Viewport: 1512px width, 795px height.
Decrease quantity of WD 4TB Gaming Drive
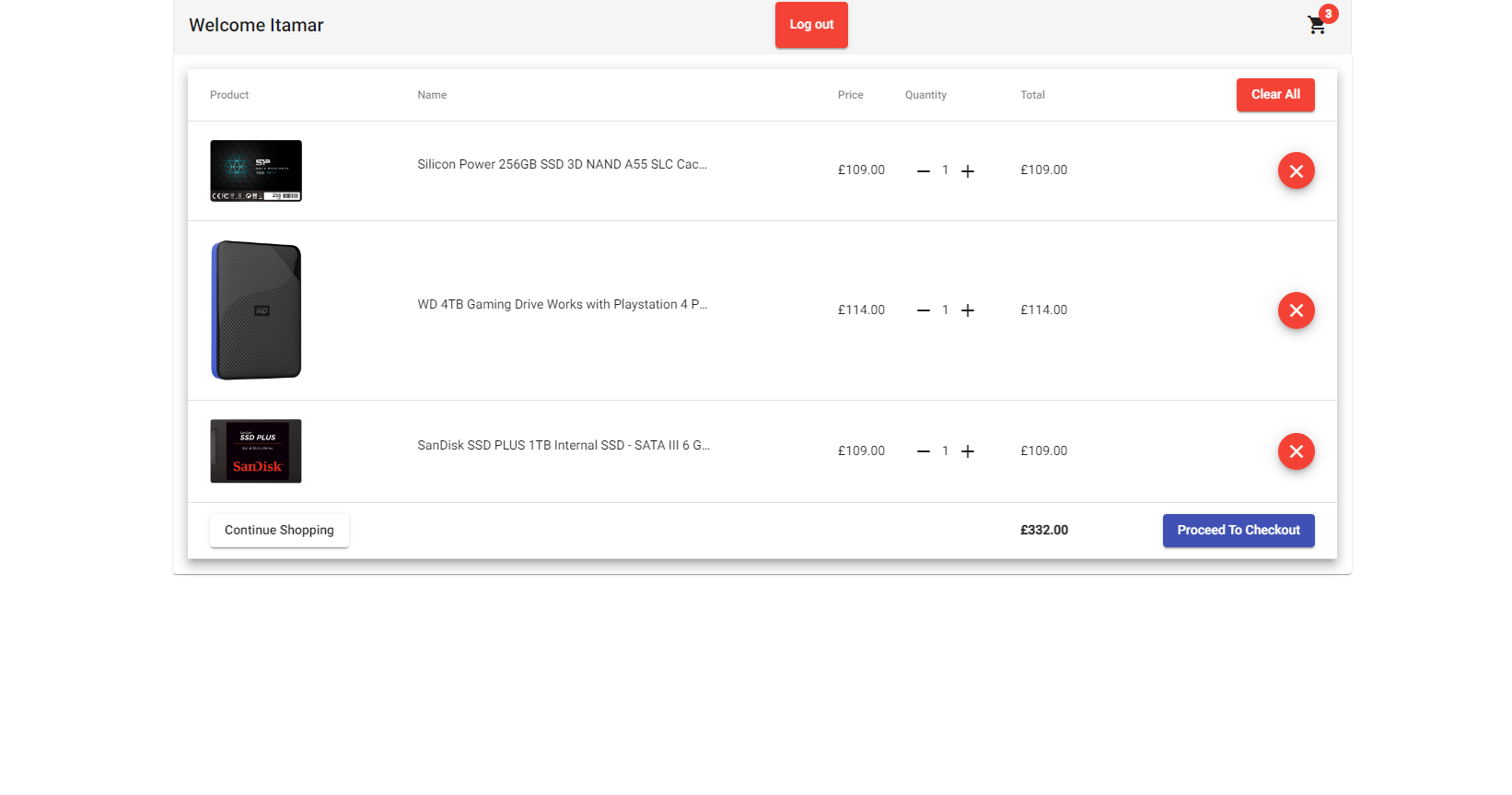pyautogui.click(x=924, y=310)
